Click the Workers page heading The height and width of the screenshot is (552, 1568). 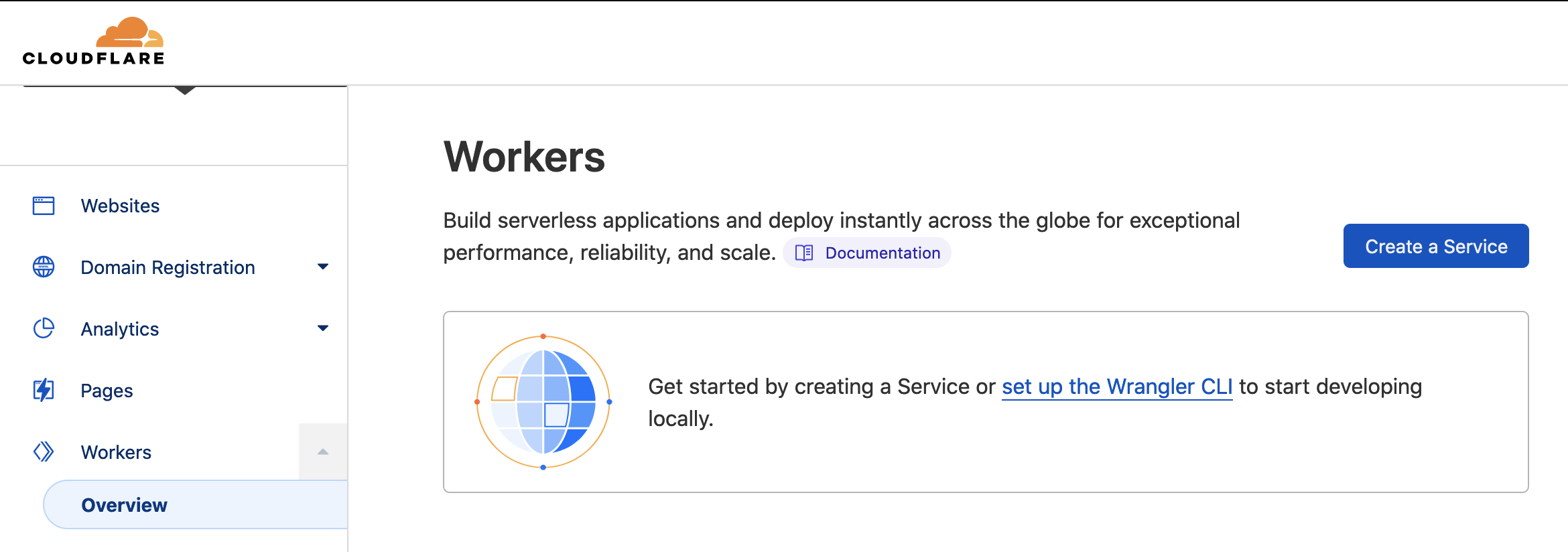pyautogui.click(x=525, y=157)
